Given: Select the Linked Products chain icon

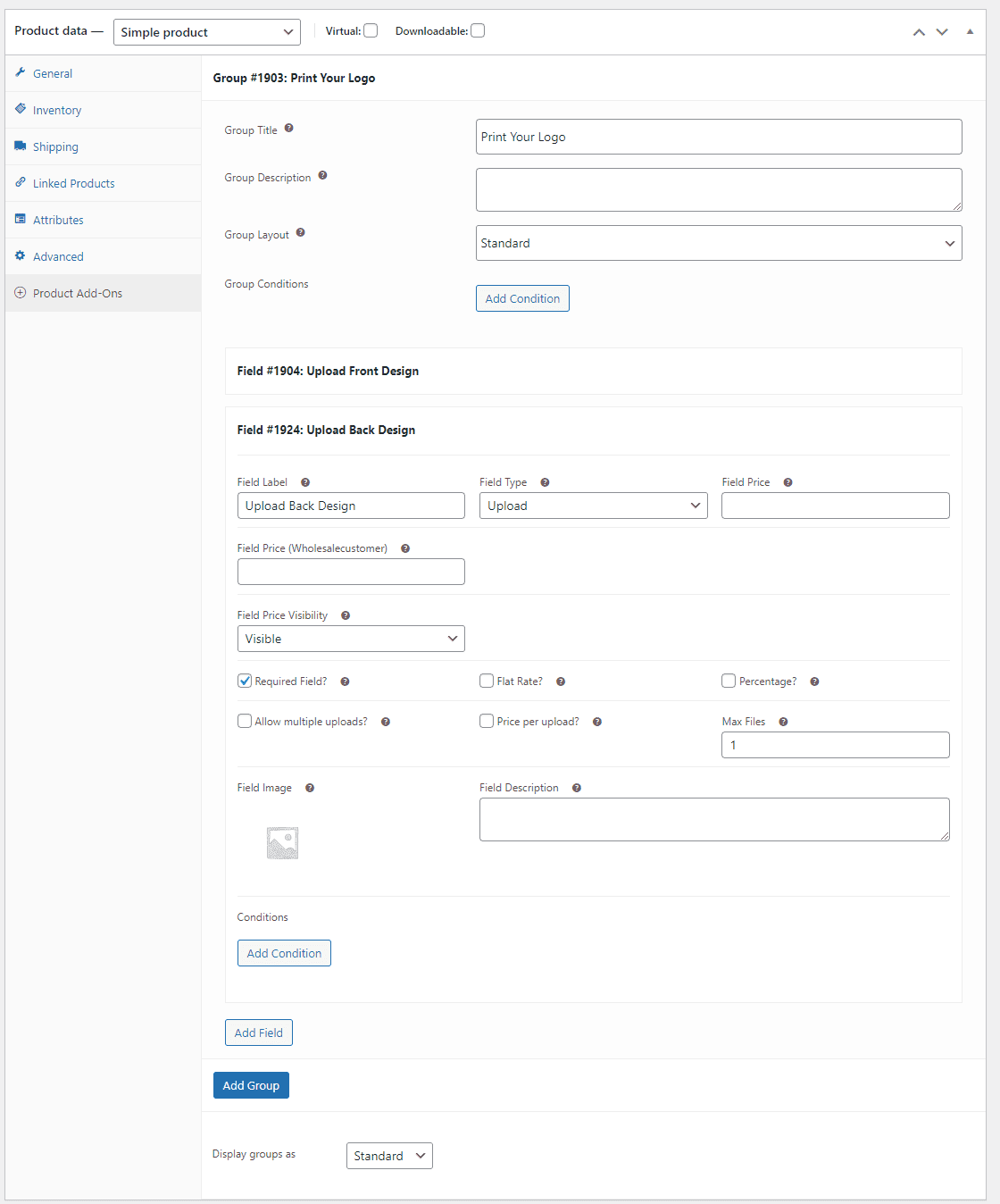Looking at the screenshot, I should pos(20,182).
